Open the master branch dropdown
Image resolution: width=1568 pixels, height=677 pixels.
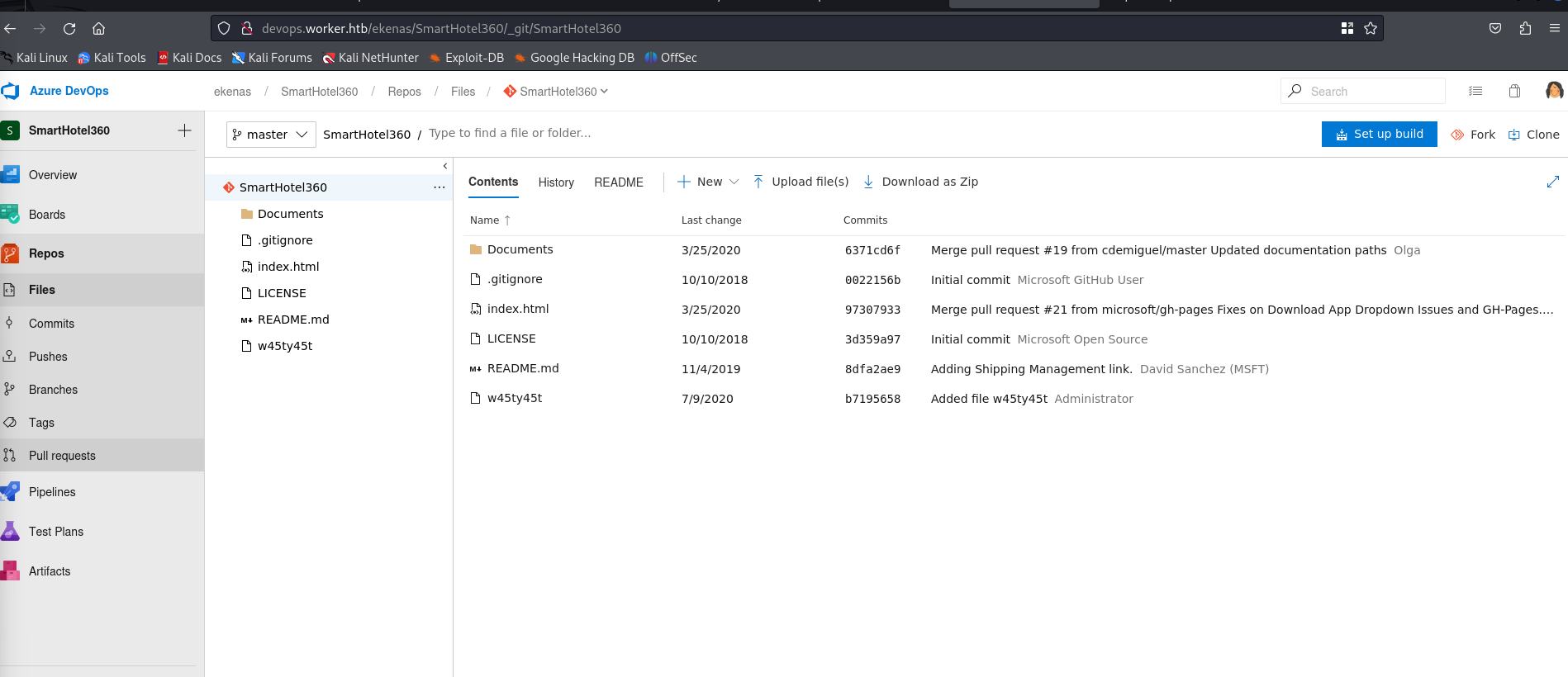[271, 135]
